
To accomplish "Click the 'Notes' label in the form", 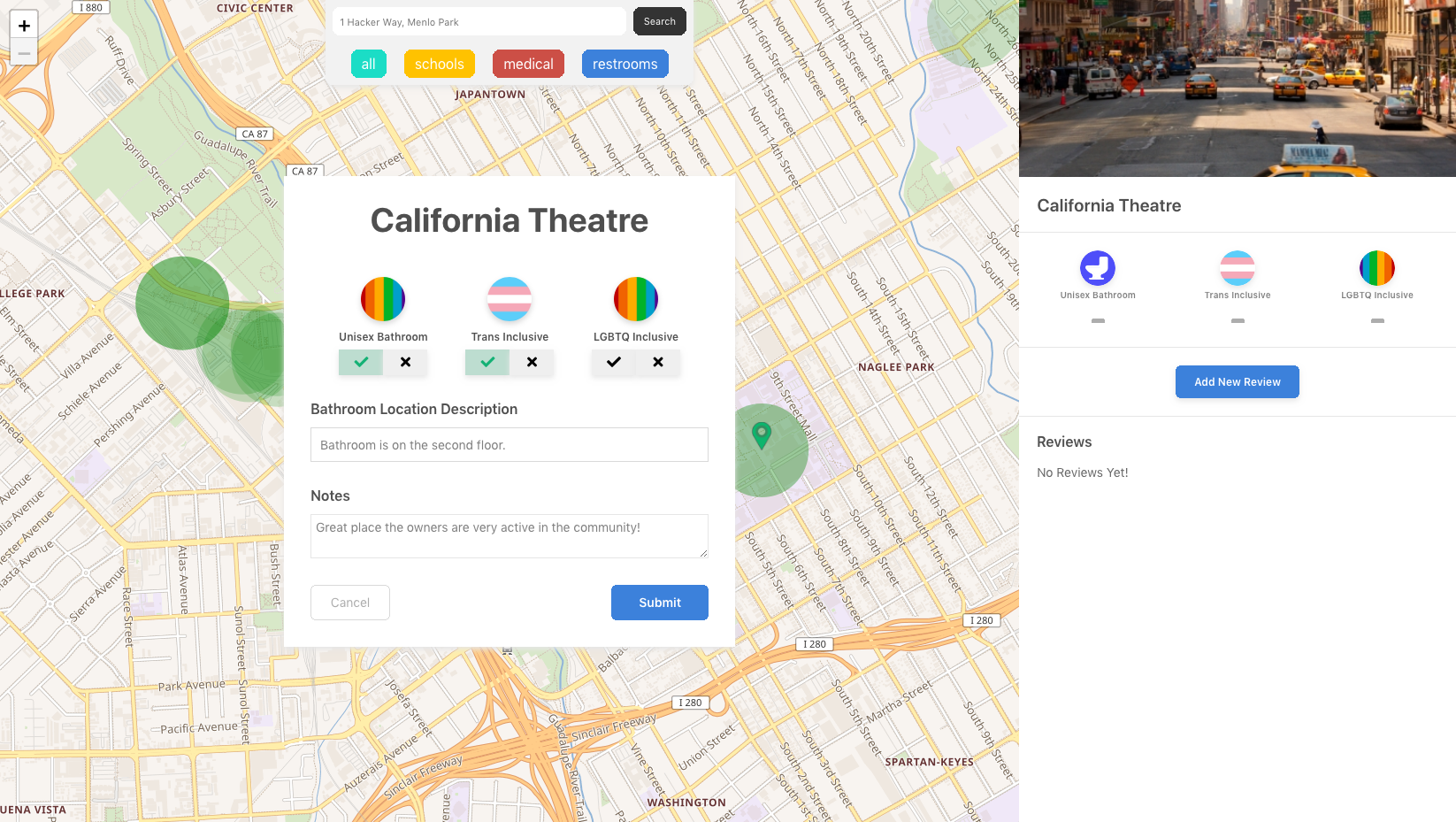I will [x=330, y=496].
